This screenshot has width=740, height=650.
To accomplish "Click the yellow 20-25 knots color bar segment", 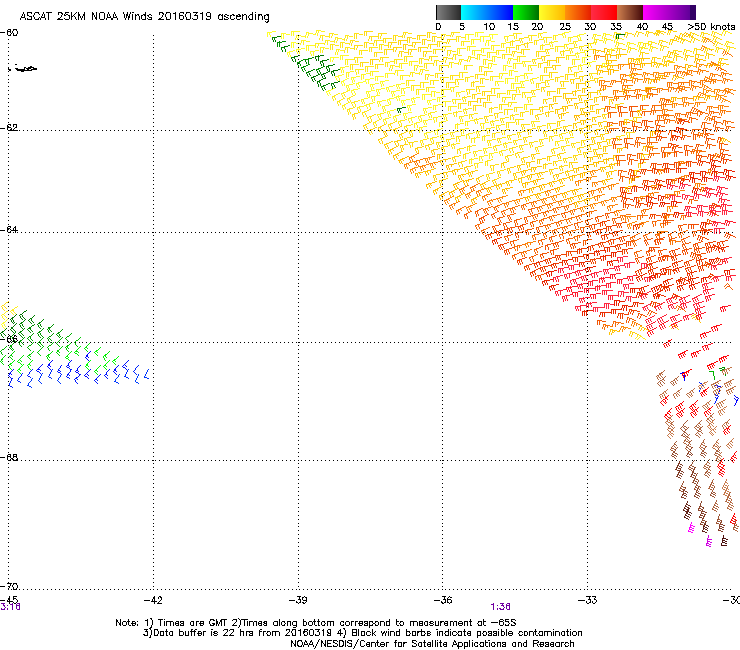I will pyautogui.click(x=552, y=12).
